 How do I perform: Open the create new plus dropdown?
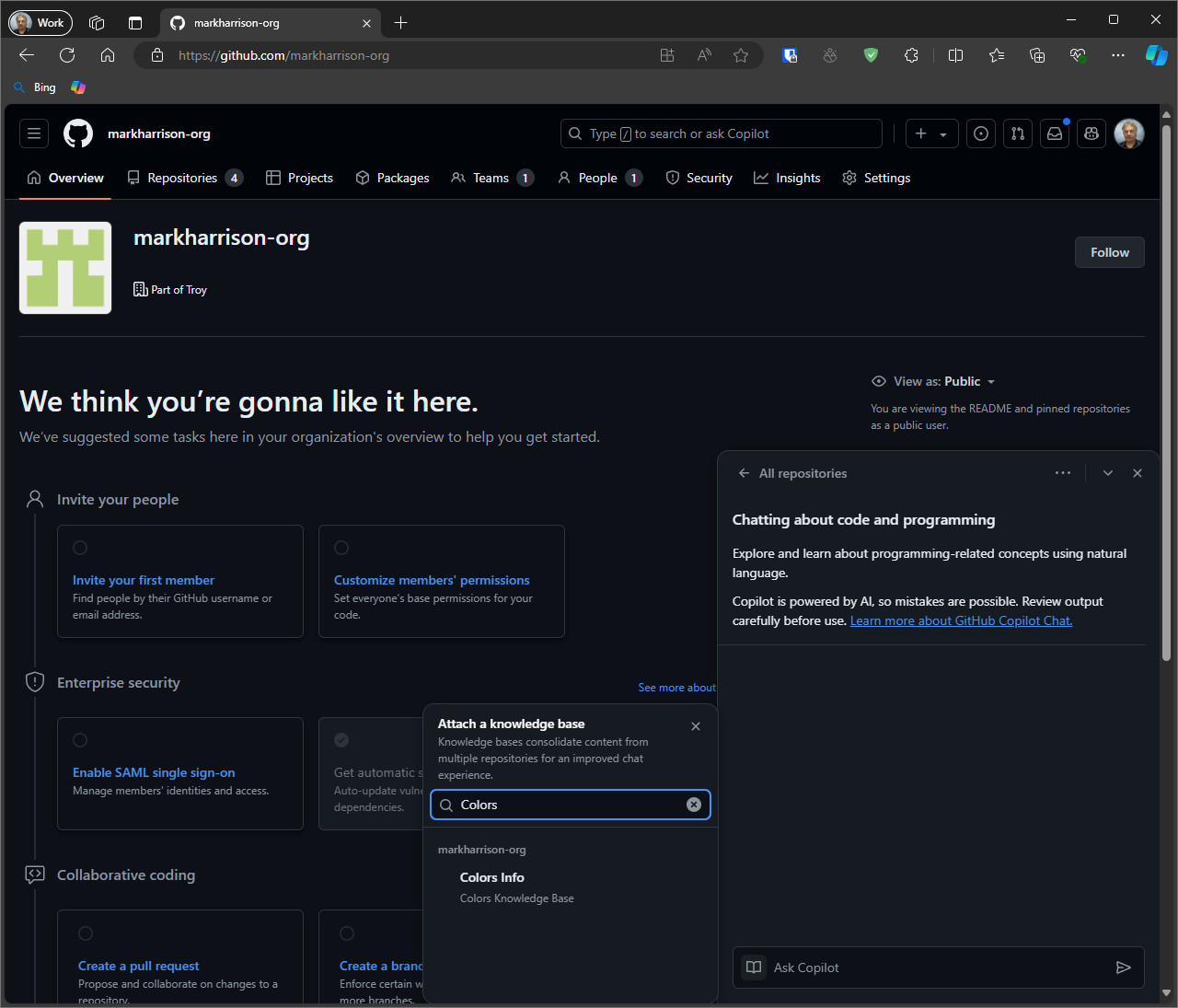tap(931, 133)
